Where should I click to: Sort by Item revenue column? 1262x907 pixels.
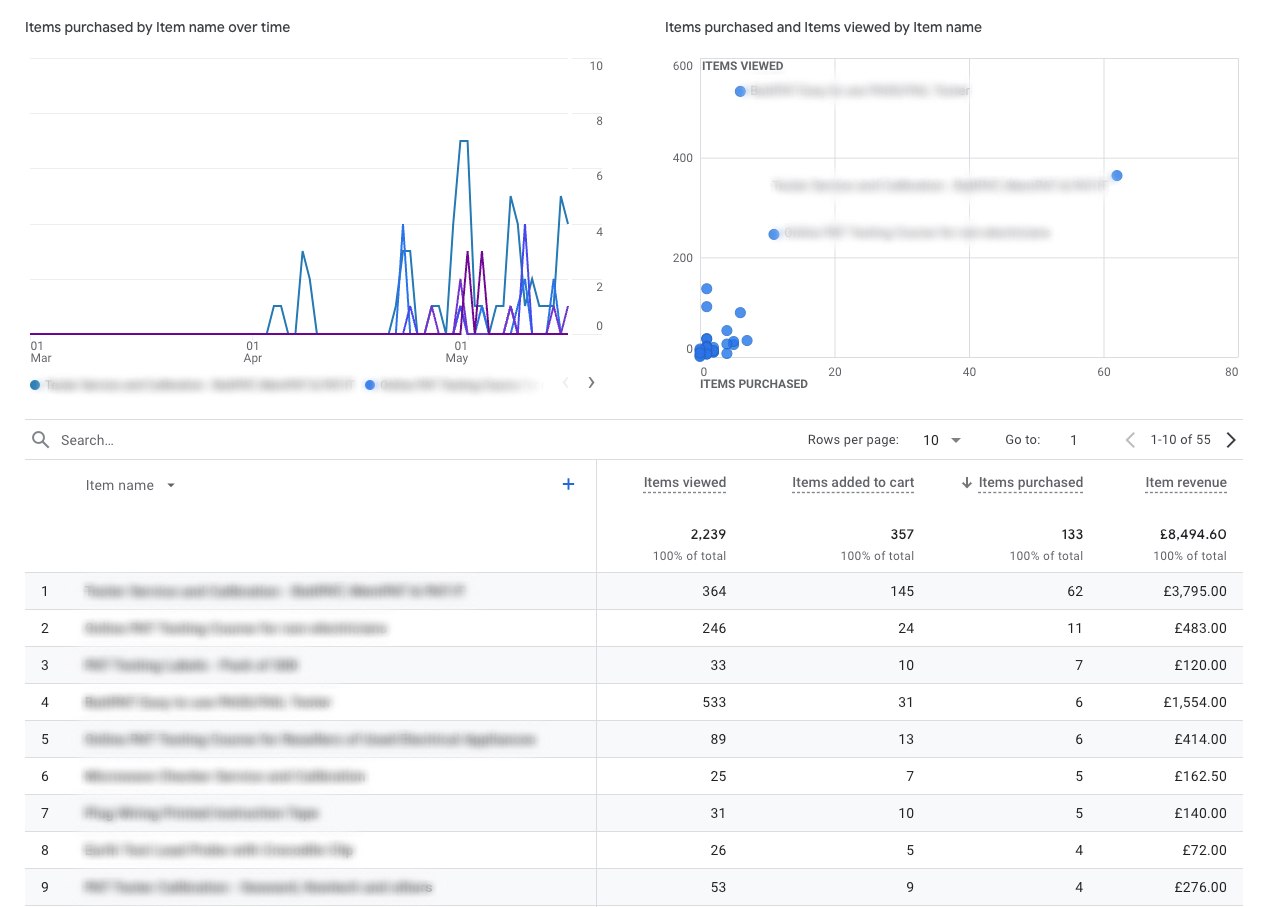click(1186, 482)
